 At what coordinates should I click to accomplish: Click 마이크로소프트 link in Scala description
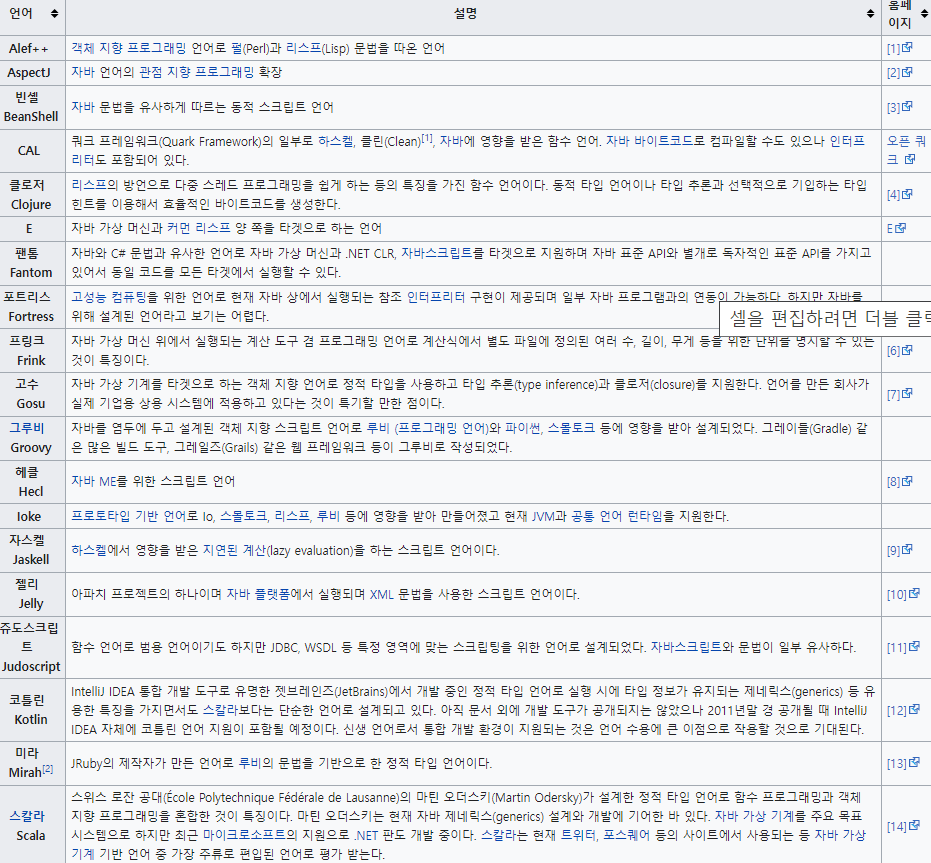(244, 835)
